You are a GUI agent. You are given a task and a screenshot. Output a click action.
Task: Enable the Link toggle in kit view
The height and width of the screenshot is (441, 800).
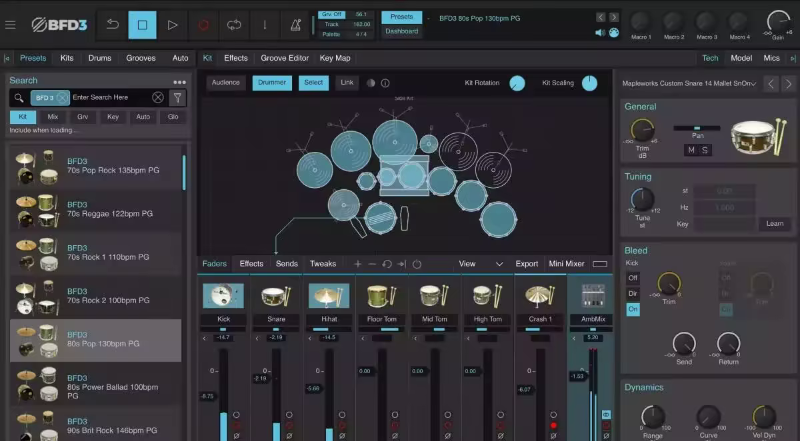click(346, 83)
